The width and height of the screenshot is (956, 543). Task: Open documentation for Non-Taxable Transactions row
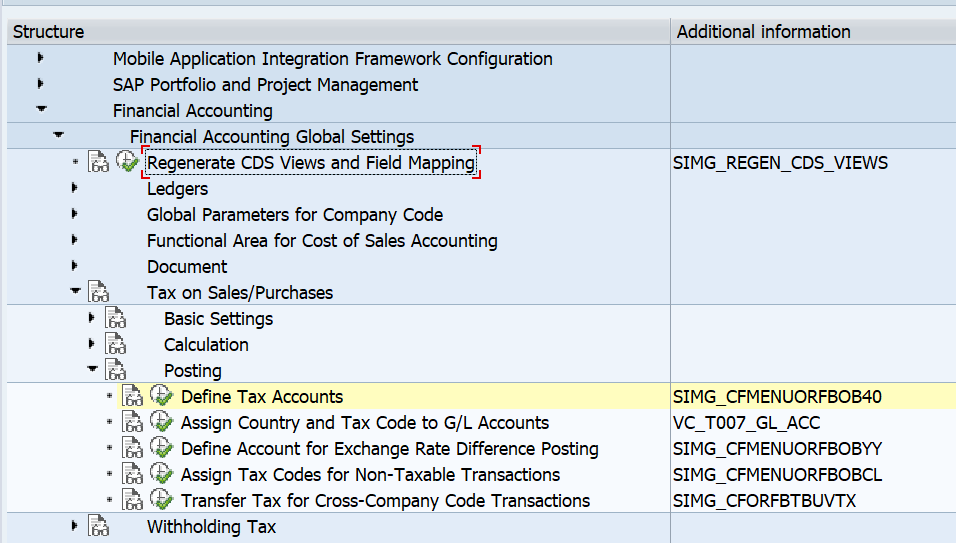pos(132,474)
